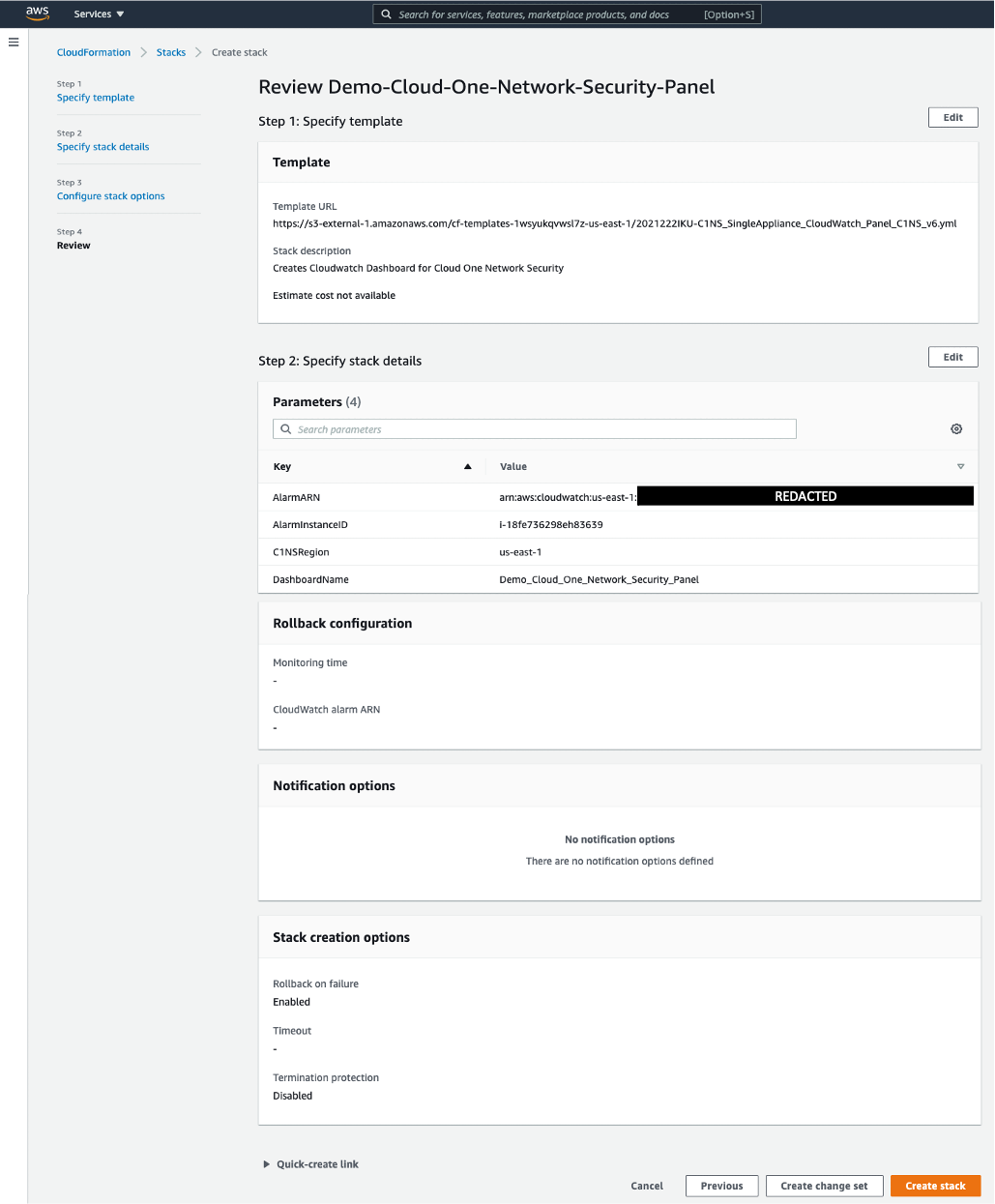Click the Cancel button
This screenshot has width=995, height=1204.
tap(647, 1186)
